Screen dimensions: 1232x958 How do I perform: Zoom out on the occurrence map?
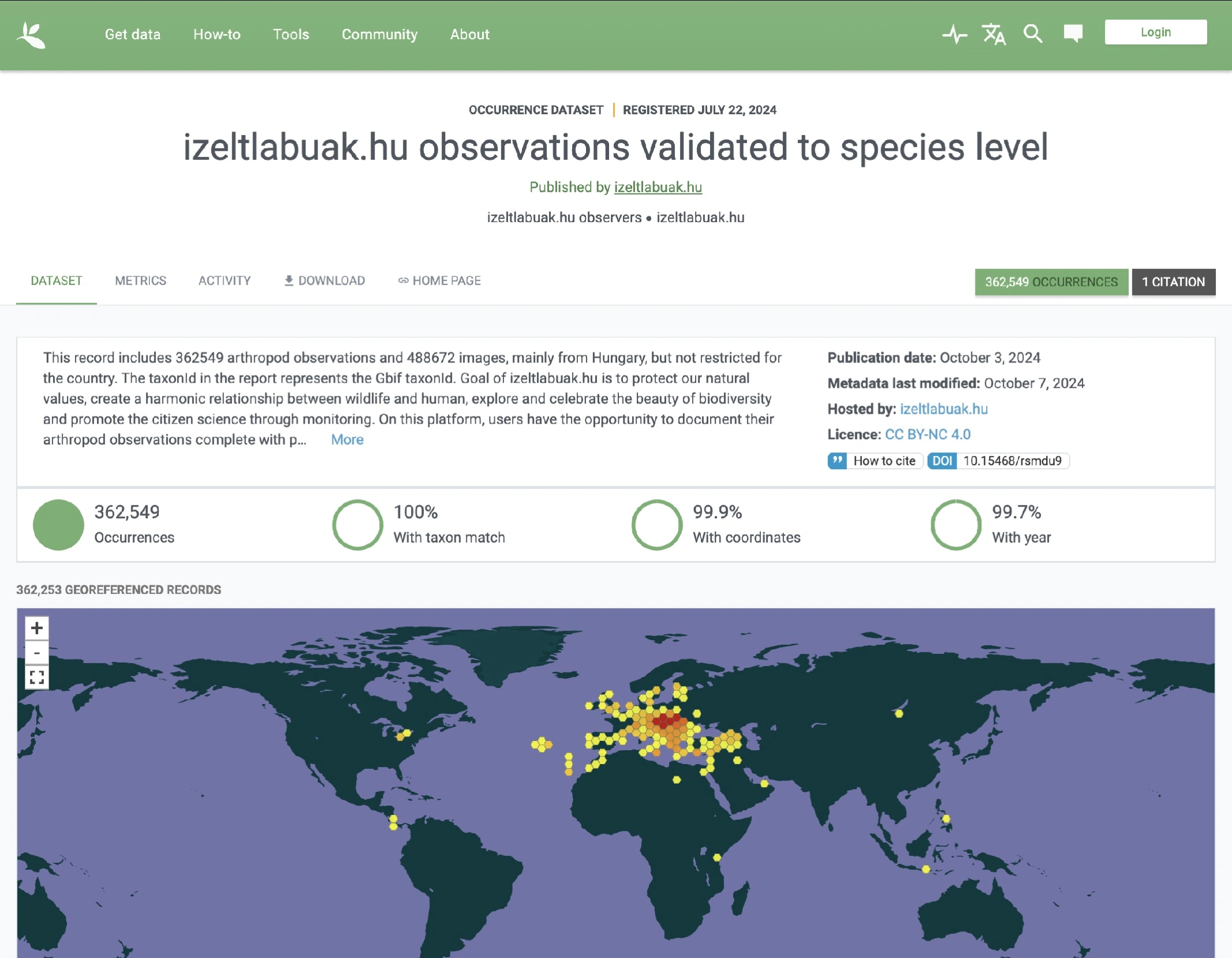pos(36,652)
